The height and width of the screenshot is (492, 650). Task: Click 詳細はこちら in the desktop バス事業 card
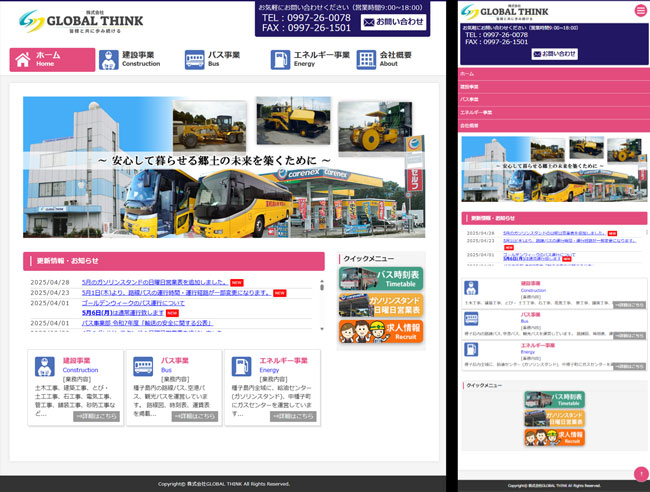pos(195,416)
